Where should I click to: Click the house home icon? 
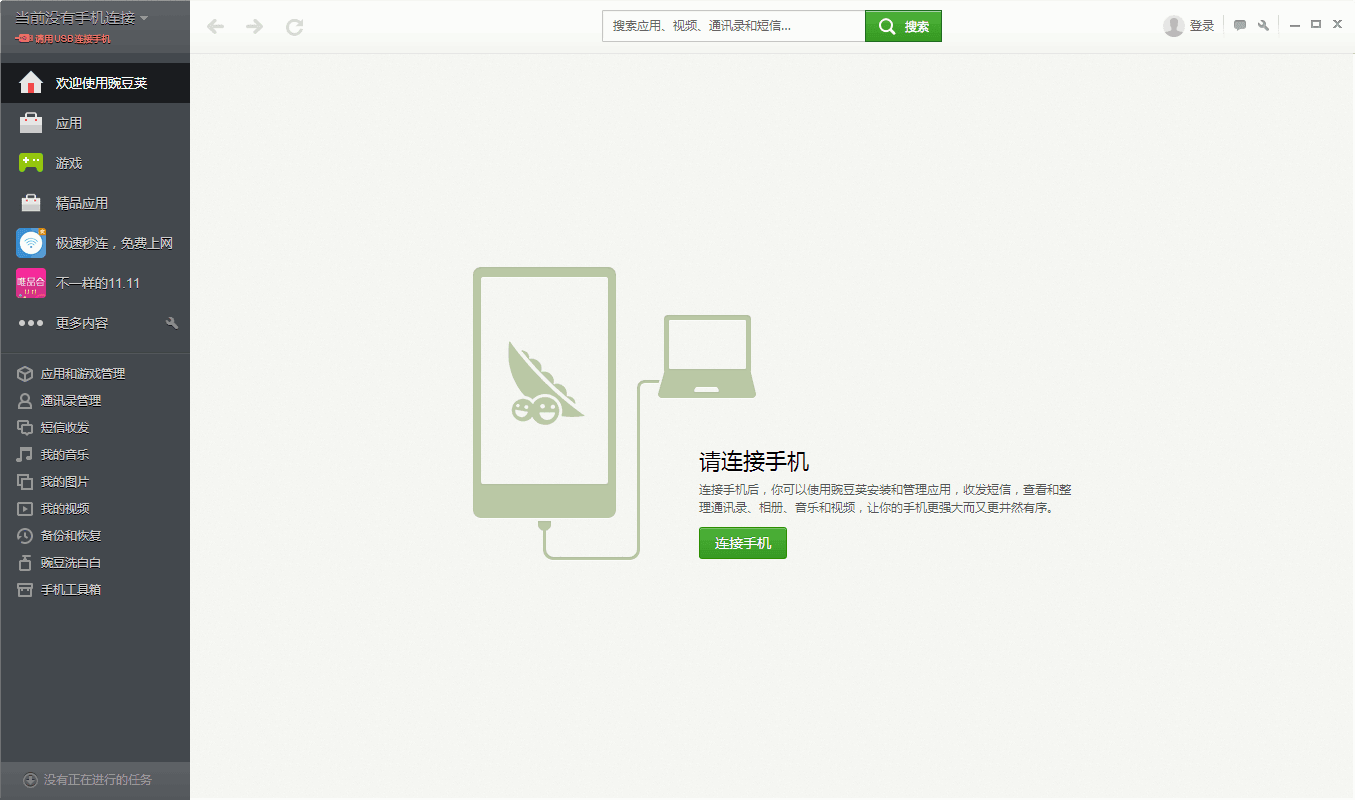pos(31,82)
